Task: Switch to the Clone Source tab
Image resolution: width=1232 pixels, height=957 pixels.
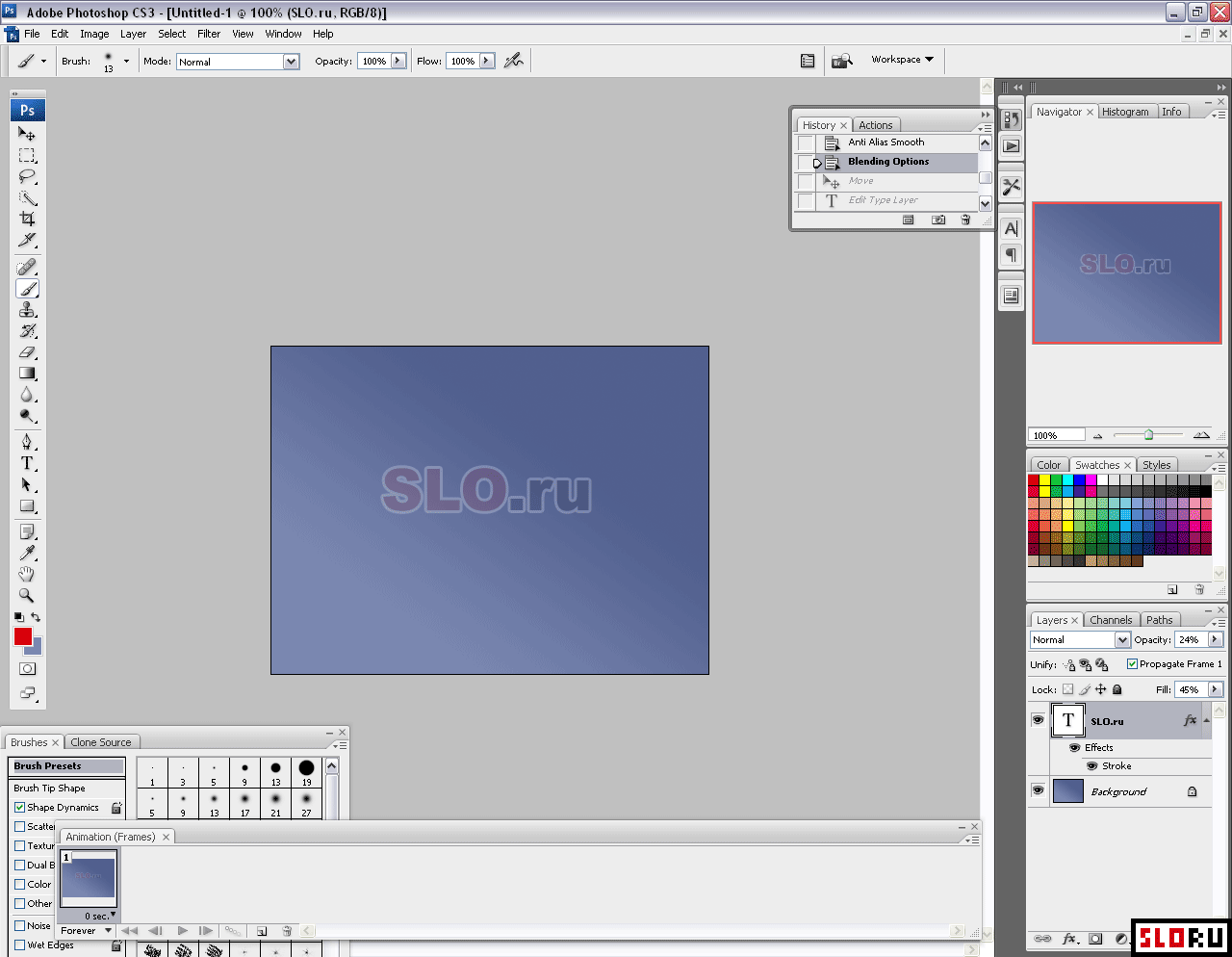Action: 101,742
